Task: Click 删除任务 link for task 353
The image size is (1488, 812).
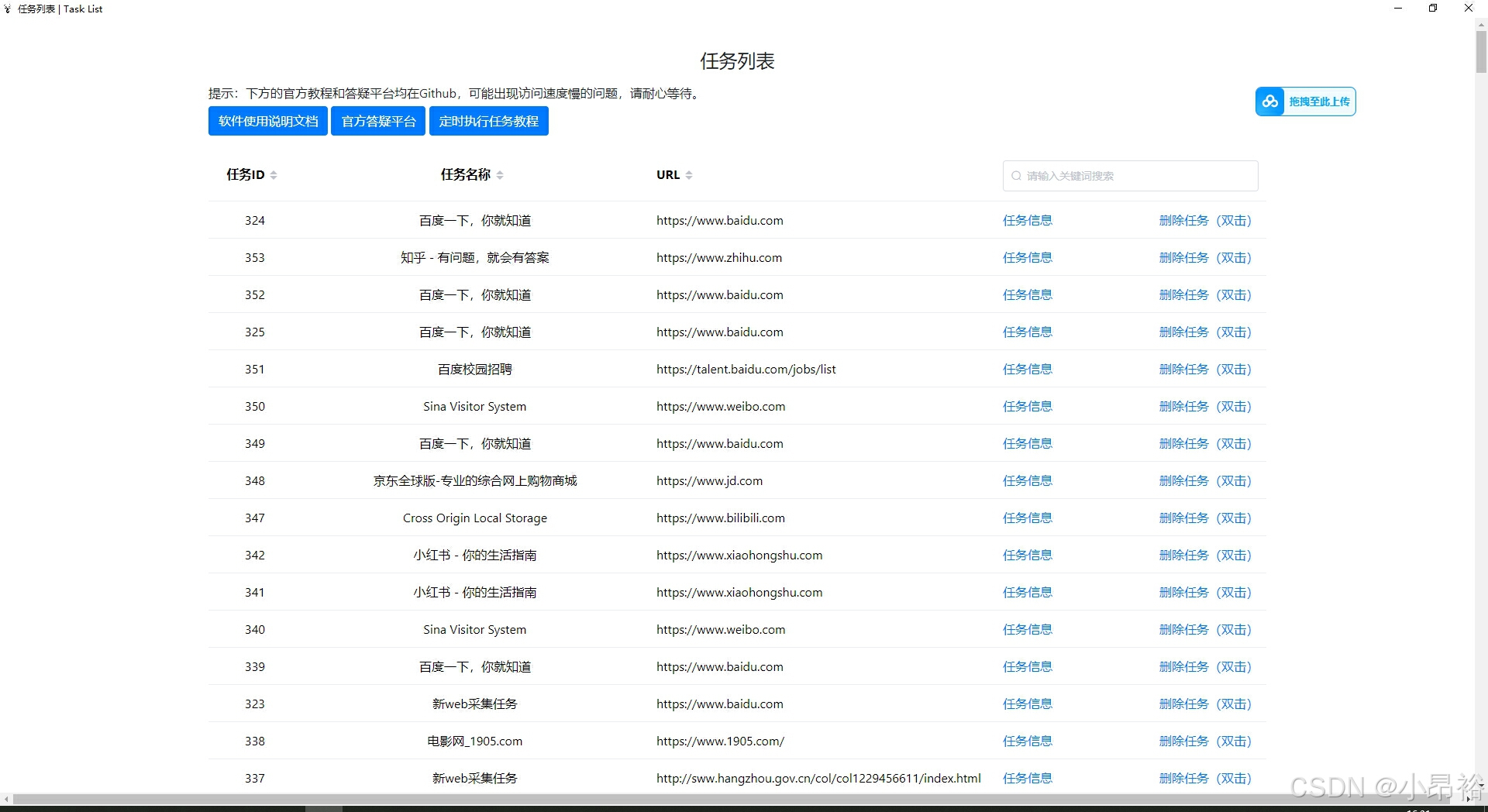Action: [1205, 258]
